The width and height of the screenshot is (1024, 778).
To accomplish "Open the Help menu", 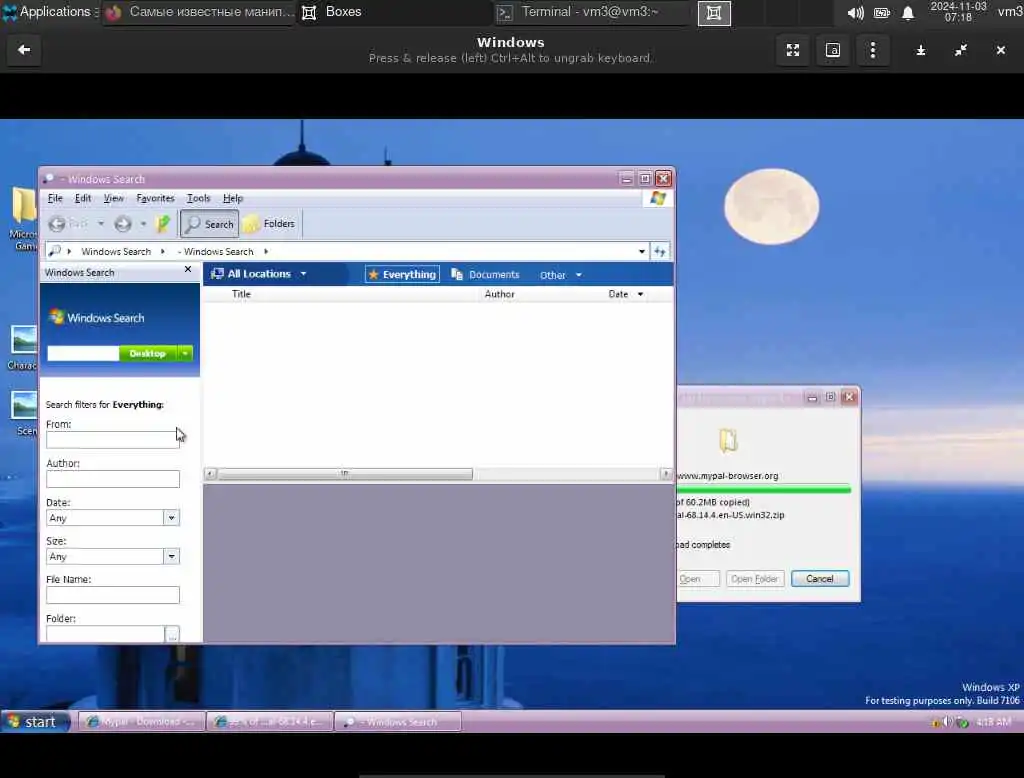I will click(x=232, y=198).
